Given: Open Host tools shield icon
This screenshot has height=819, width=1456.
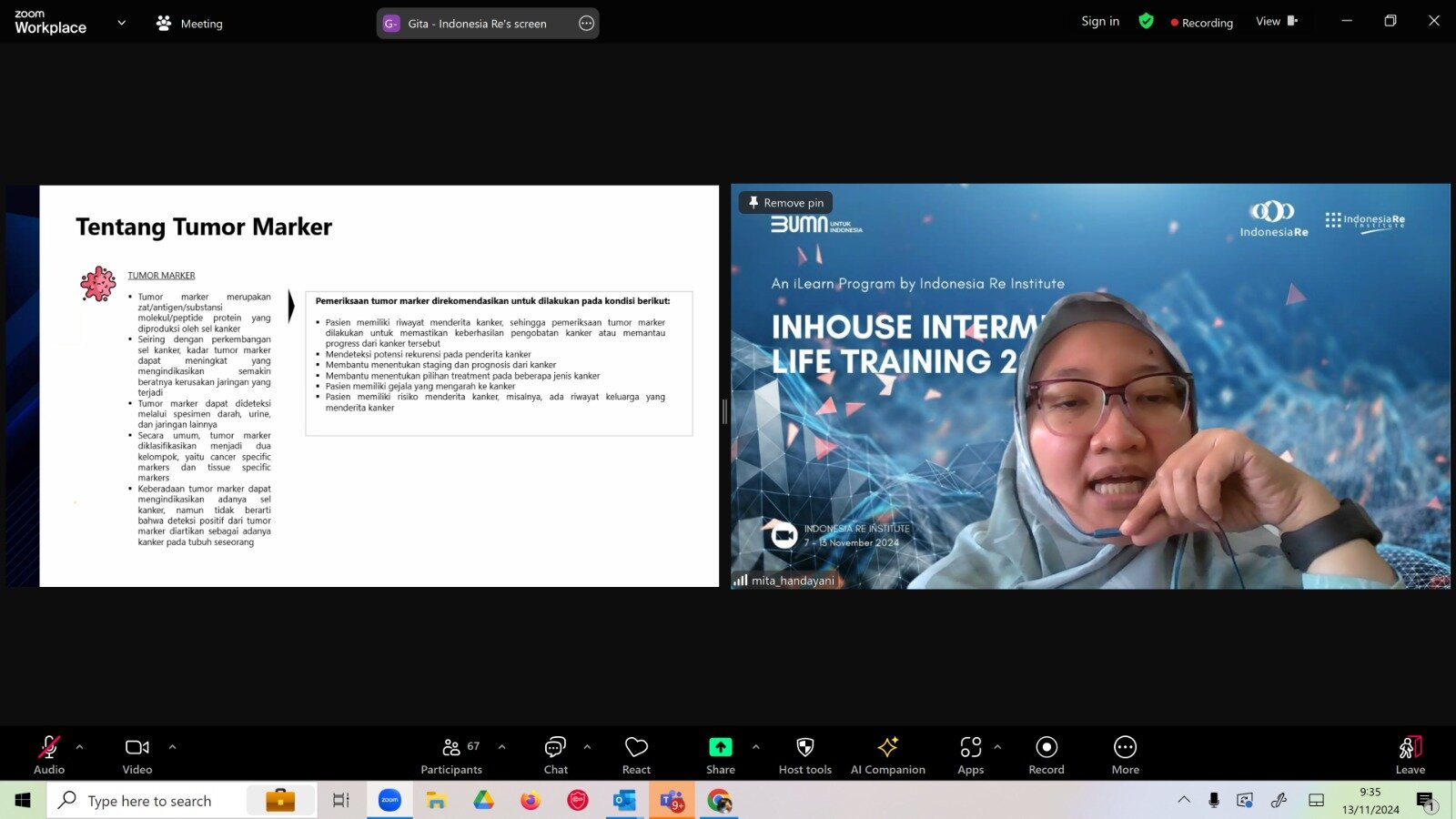Looking at the screenshot, I should pos(805,755).
